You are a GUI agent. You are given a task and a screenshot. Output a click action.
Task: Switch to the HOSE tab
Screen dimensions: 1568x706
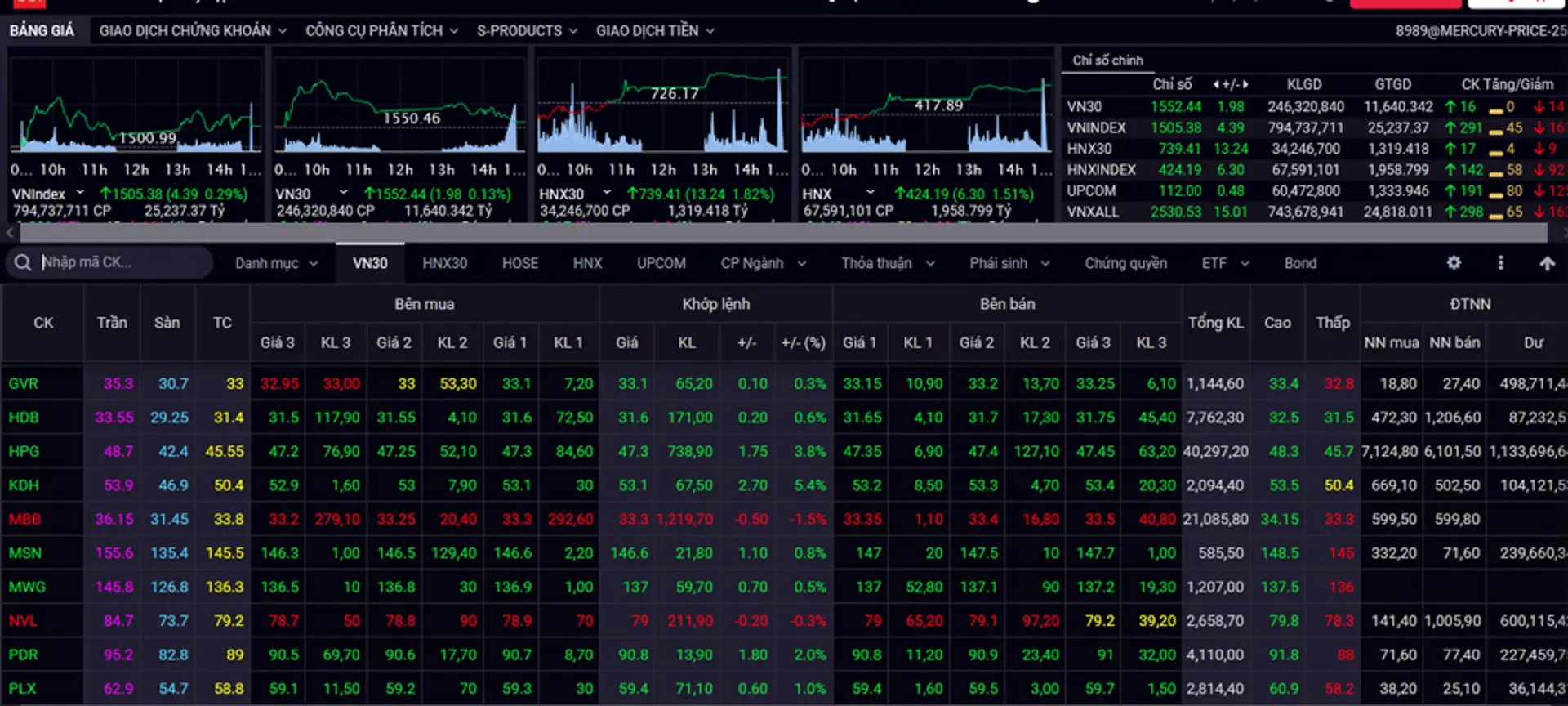[519, 263]
